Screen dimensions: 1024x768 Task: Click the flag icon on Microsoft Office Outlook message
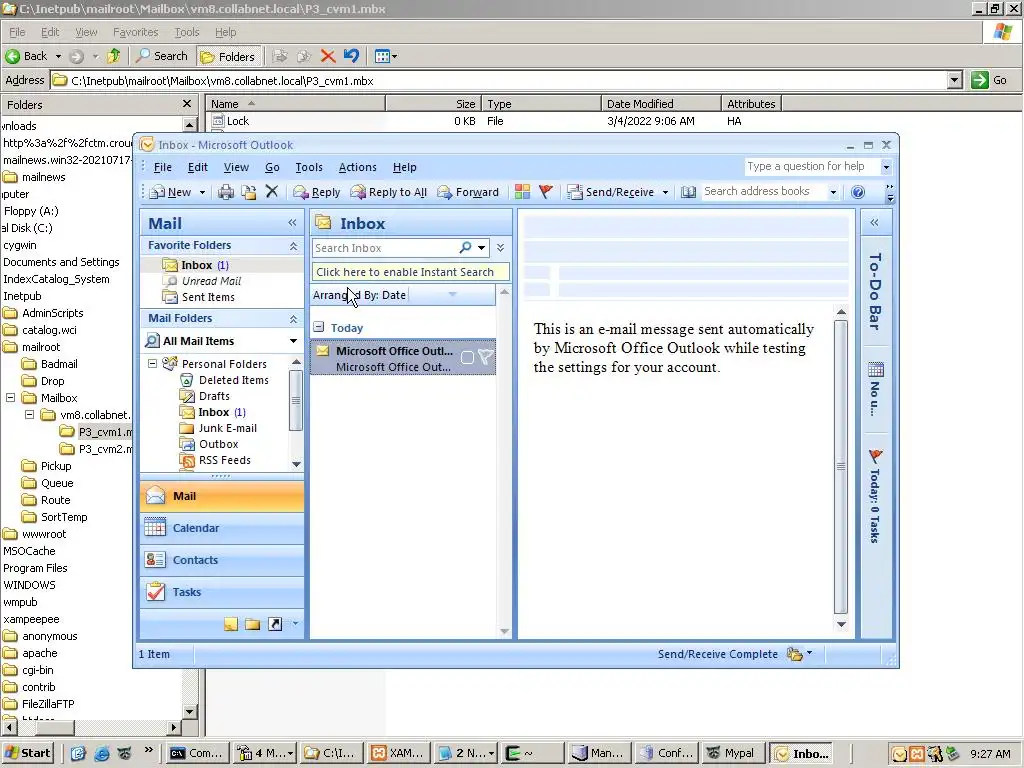[x=485, y=357]
